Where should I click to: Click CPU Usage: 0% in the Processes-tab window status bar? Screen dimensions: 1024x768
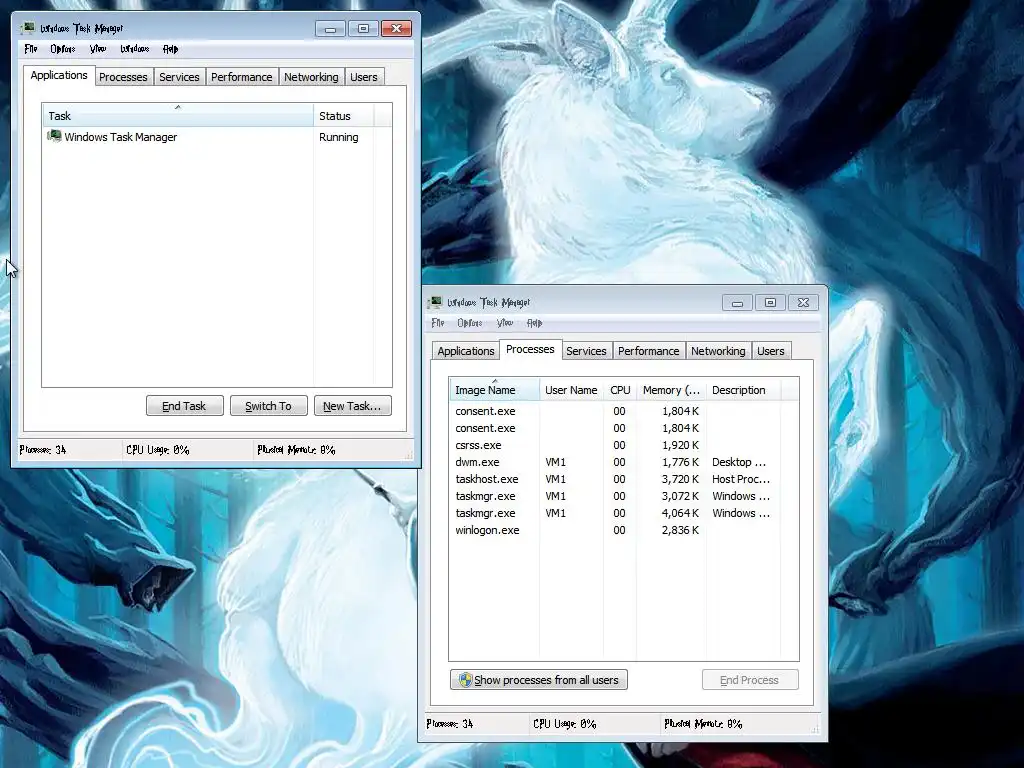[564, 724]
